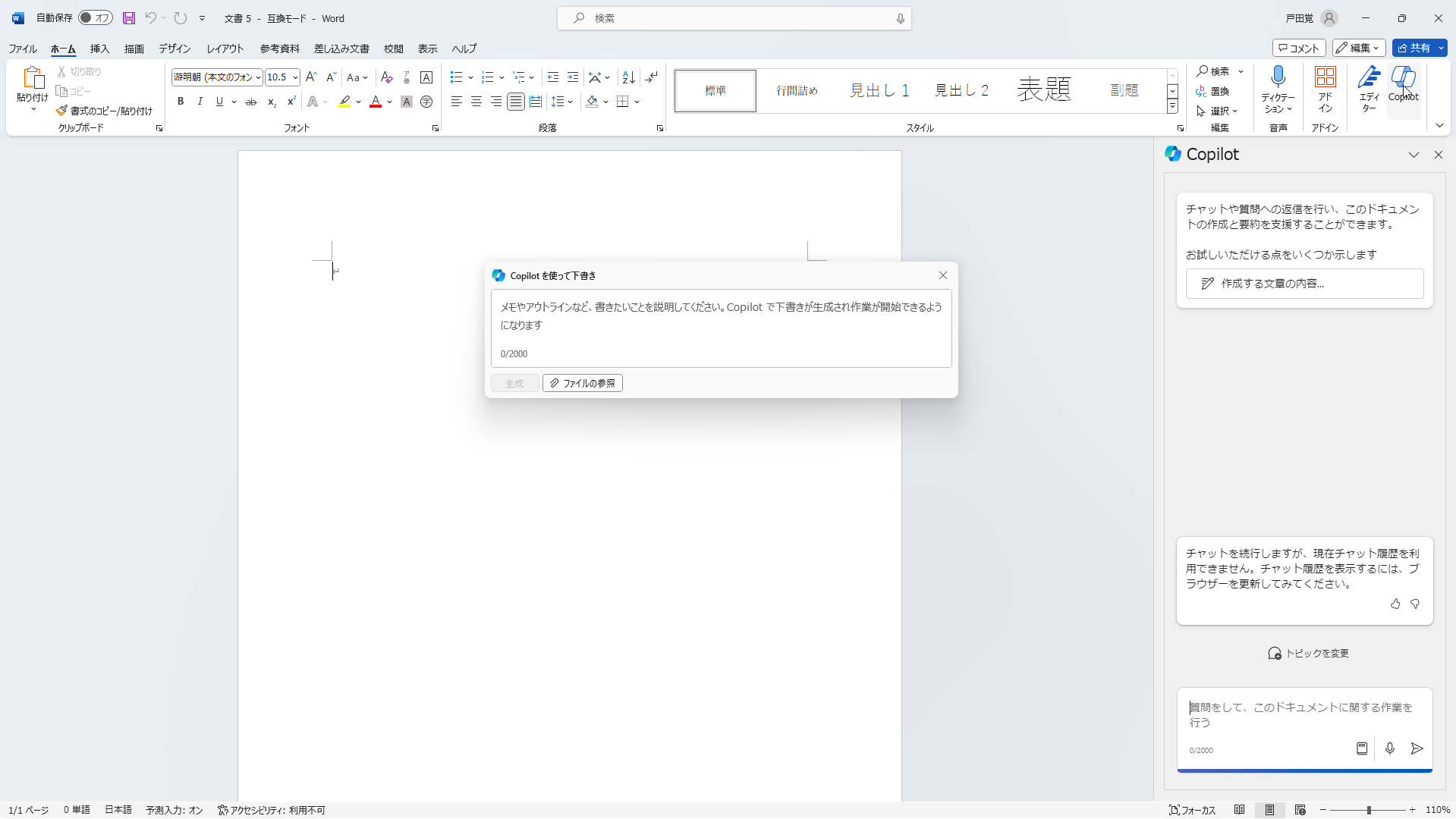Screen dimensions: 1456x819
Task: Open the Design tab
Action: pyautogui.click(x=175, y=49)
